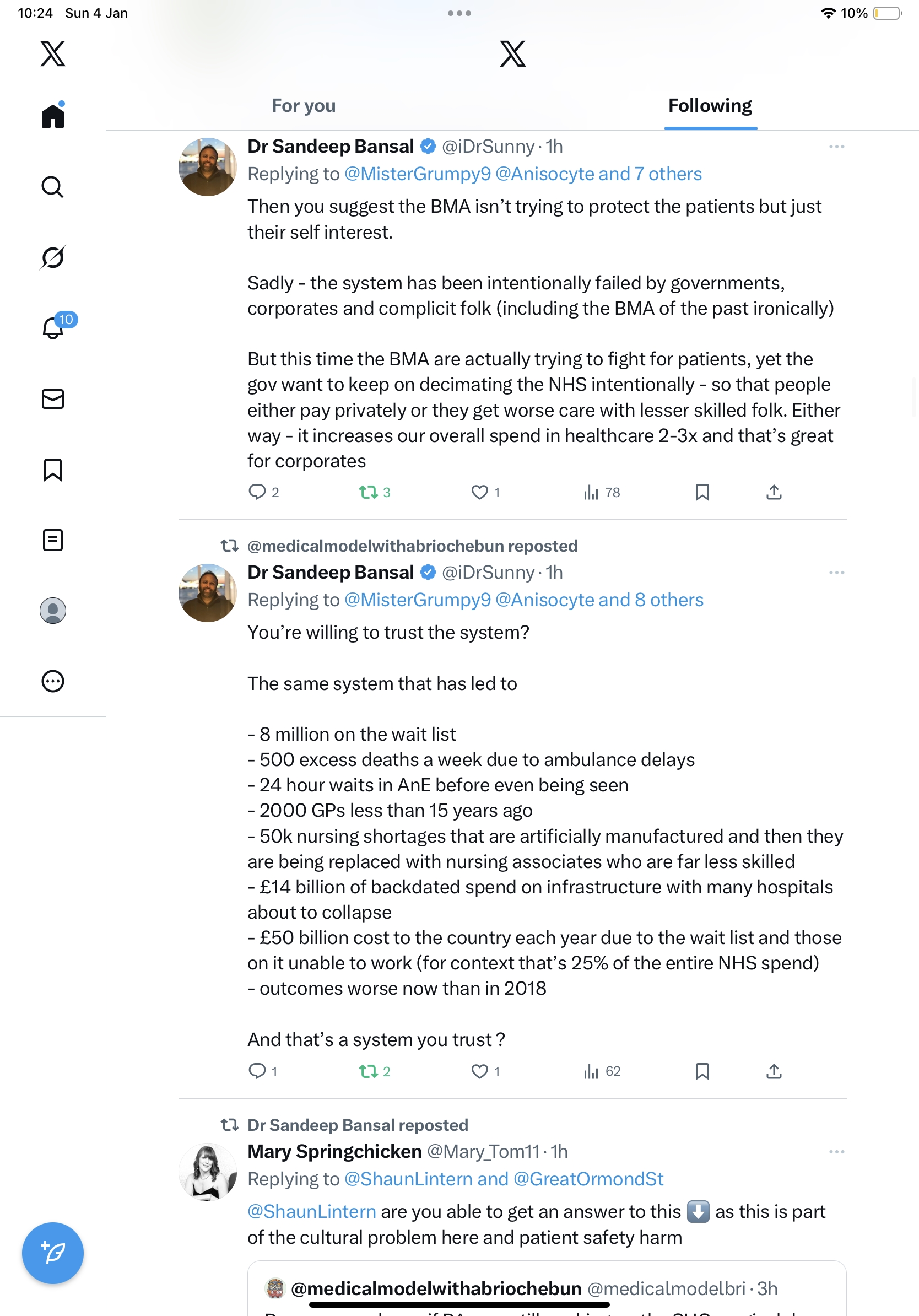Open @ShaunLintern mention link in tweet body
Screen dimensions: 919x1316
(x=312, y=1211)
